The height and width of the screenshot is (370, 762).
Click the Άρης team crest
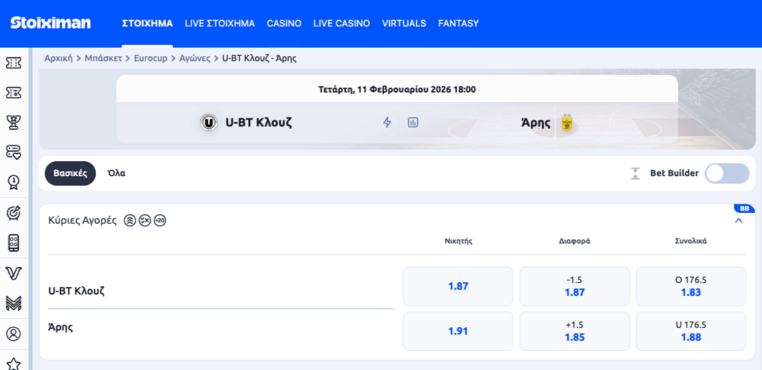point(566,123)
